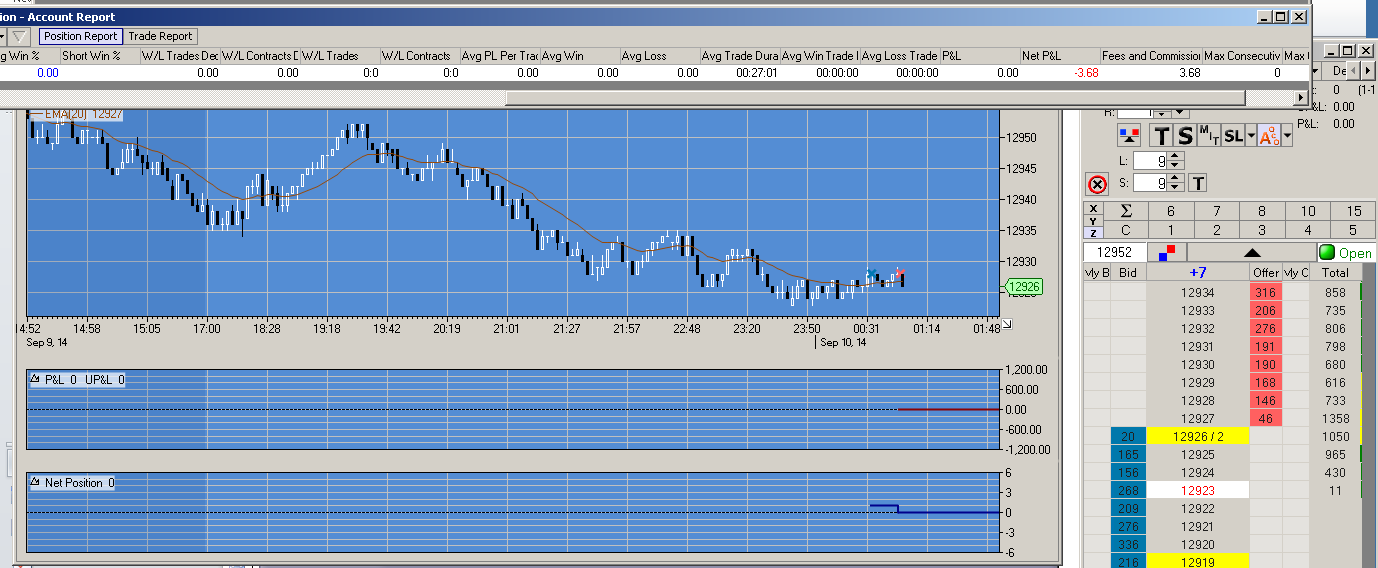Click the filter funnel icon in Account Report
The height and width of the screenshot is (568, 1378).
pos(19,36)
